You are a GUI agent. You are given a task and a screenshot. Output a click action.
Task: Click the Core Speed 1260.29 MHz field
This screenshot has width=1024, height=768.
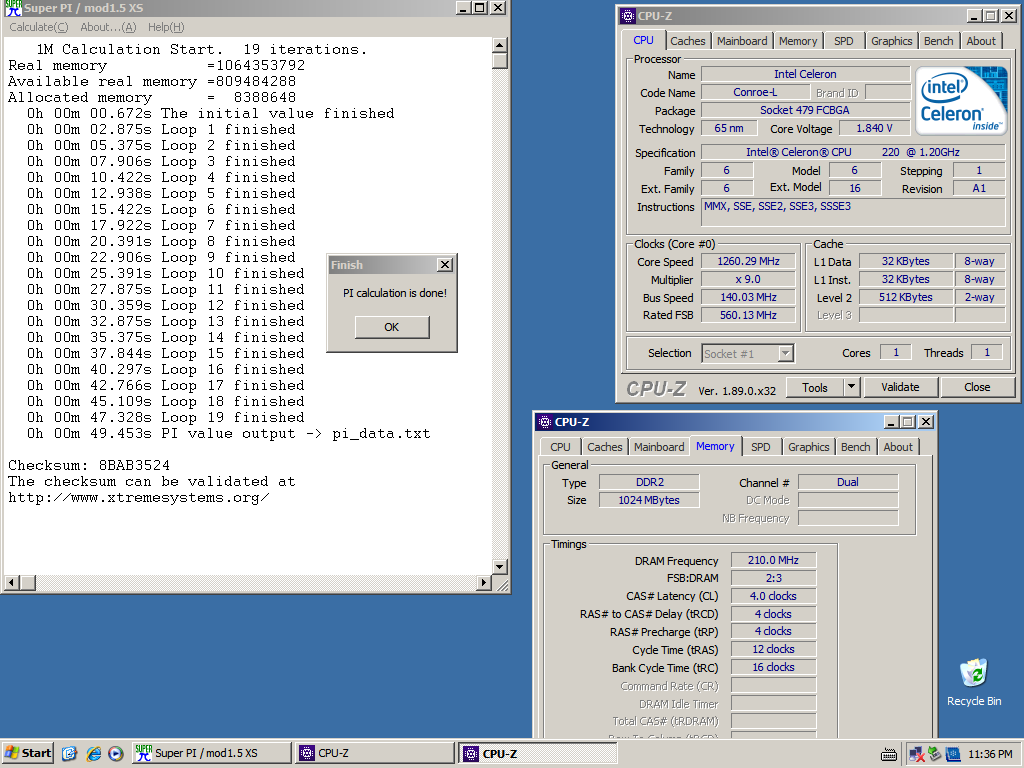click(748, 261)
